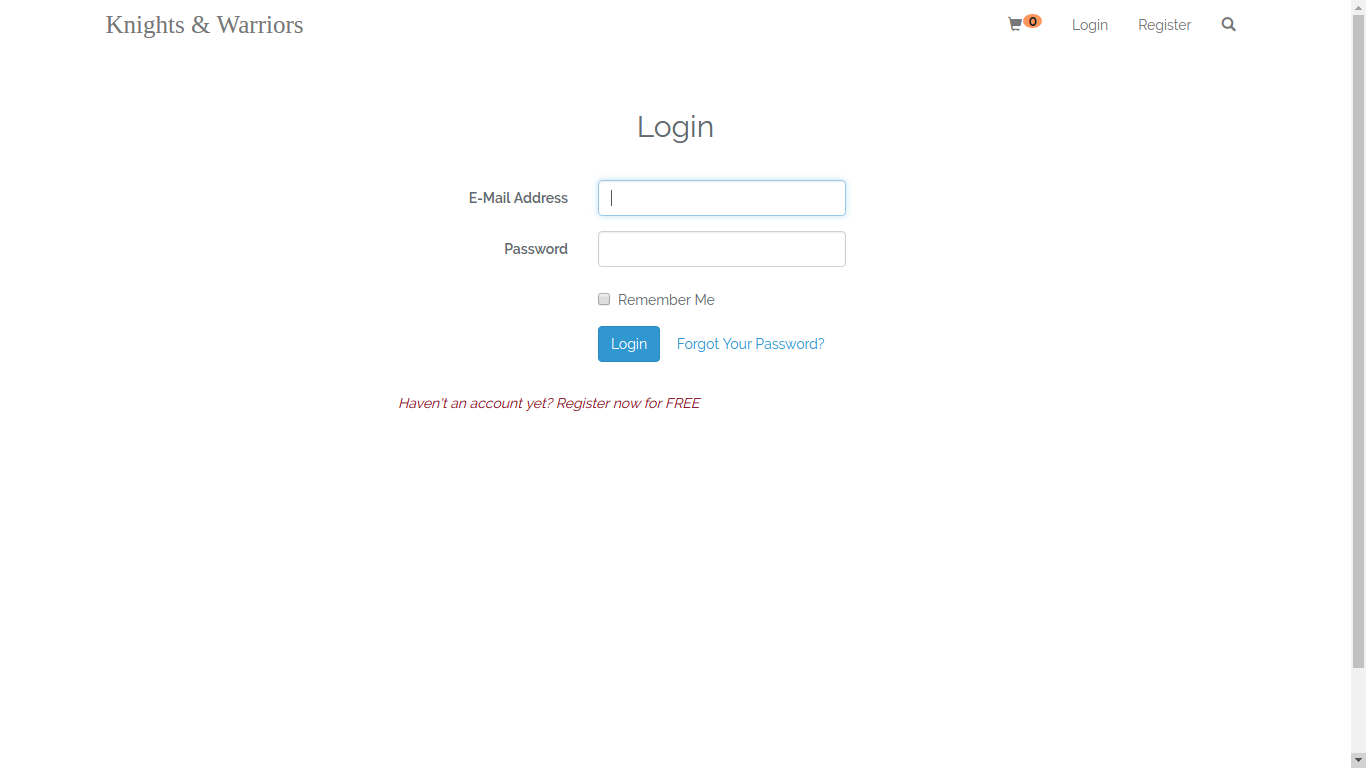Click the Remember Me label text
The image size is (1366, 768).
tap(666, 300)
